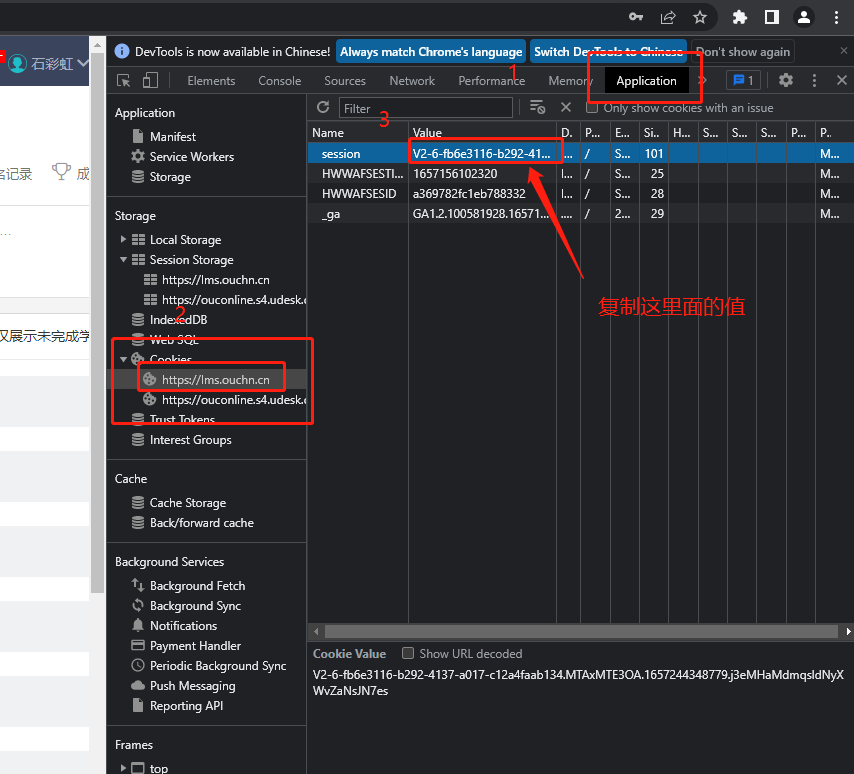Open the issues counter badge
854x774 pixels.
(x=743, y=81)
